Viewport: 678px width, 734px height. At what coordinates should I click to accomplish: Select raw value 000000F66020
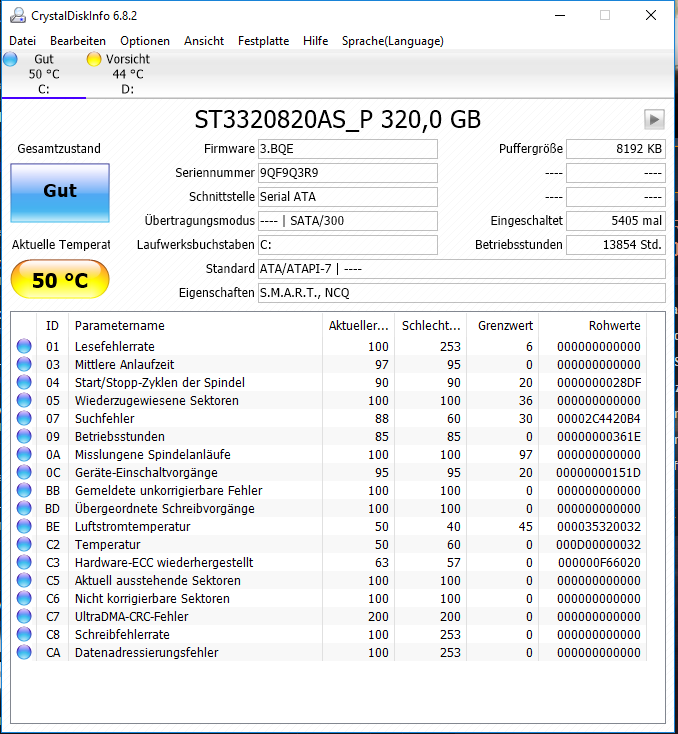[x=599, y=563]
